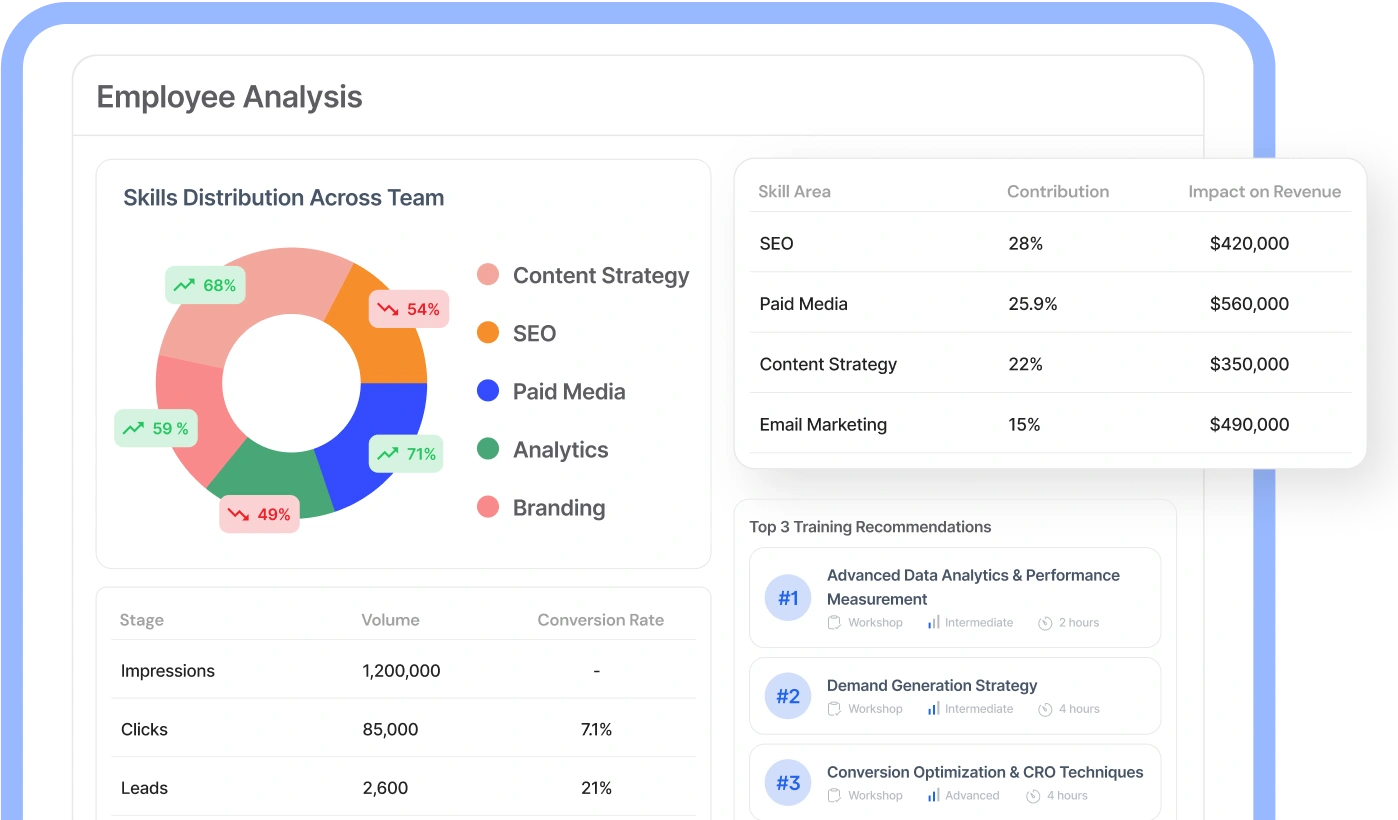1398x820 pixels.
Task: Click the 25.9% contribution value
Action: (x=1033, y=303)
